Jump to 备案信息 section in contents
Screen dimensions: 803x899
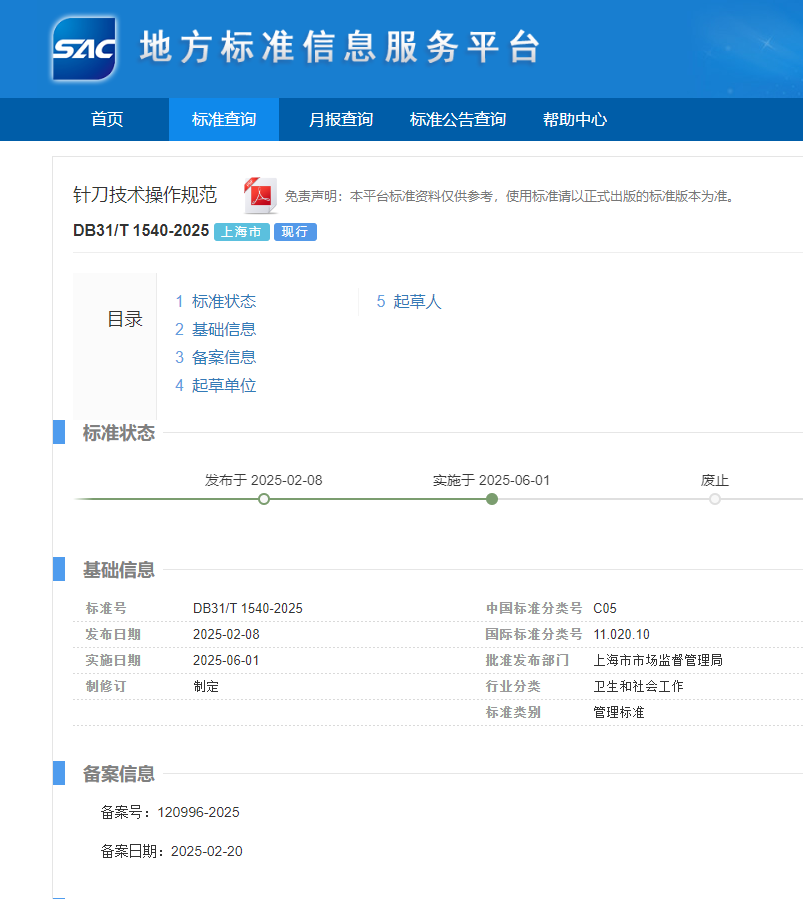tap(223, 357)
